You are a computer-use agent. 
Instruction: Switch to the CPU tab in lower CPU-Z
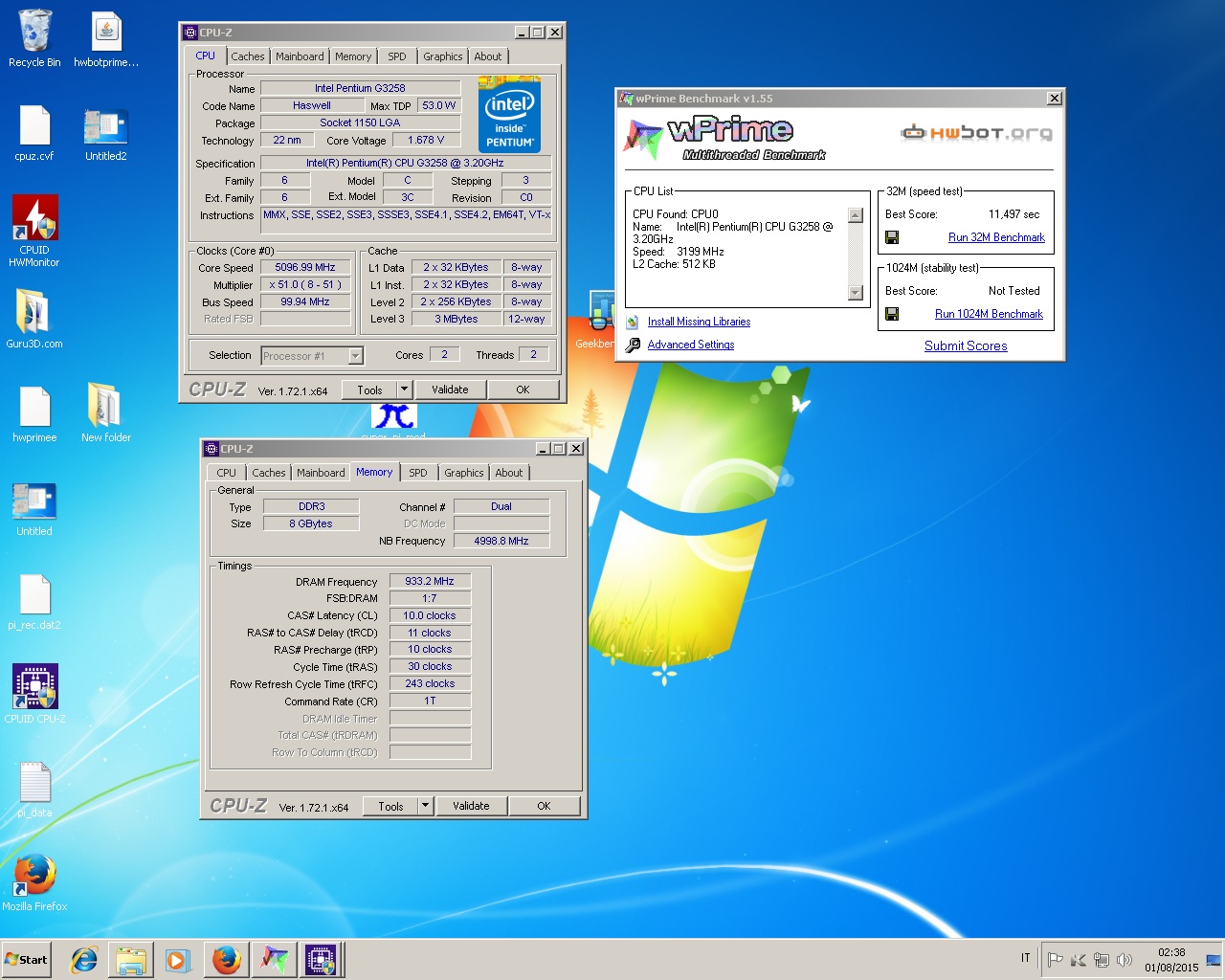(227, 473)
